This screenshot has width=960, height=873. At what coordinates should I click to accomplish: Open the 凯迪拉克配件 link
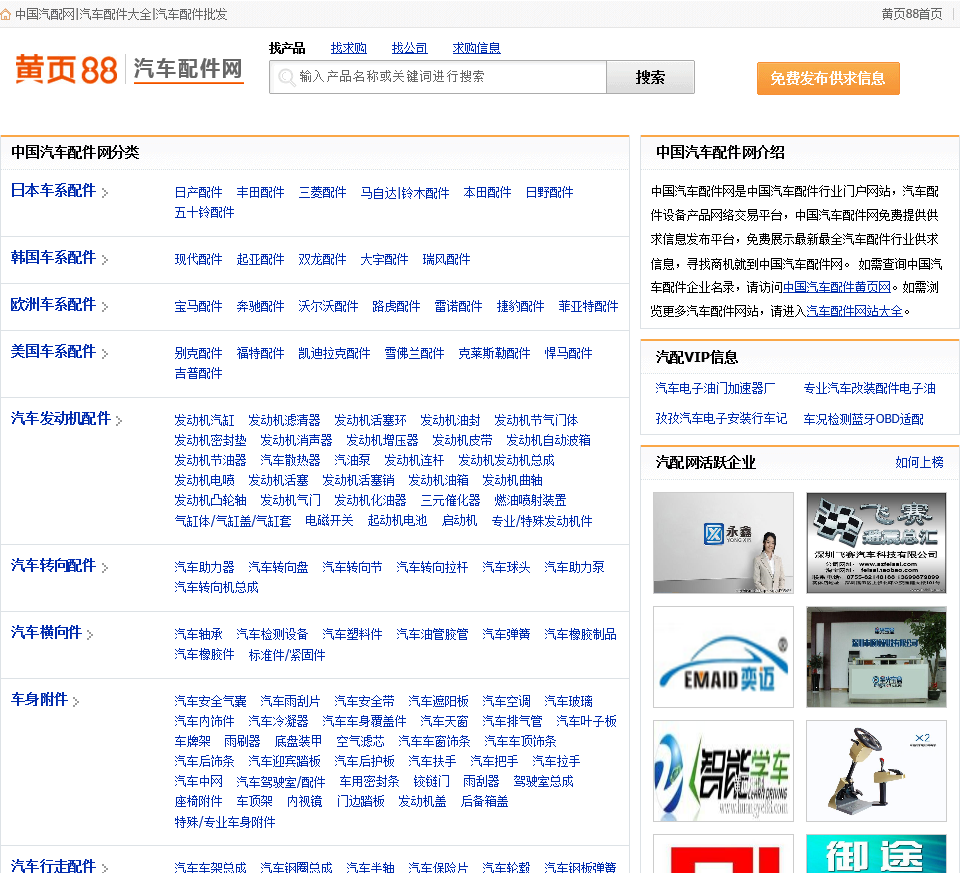tap(334, 354)
